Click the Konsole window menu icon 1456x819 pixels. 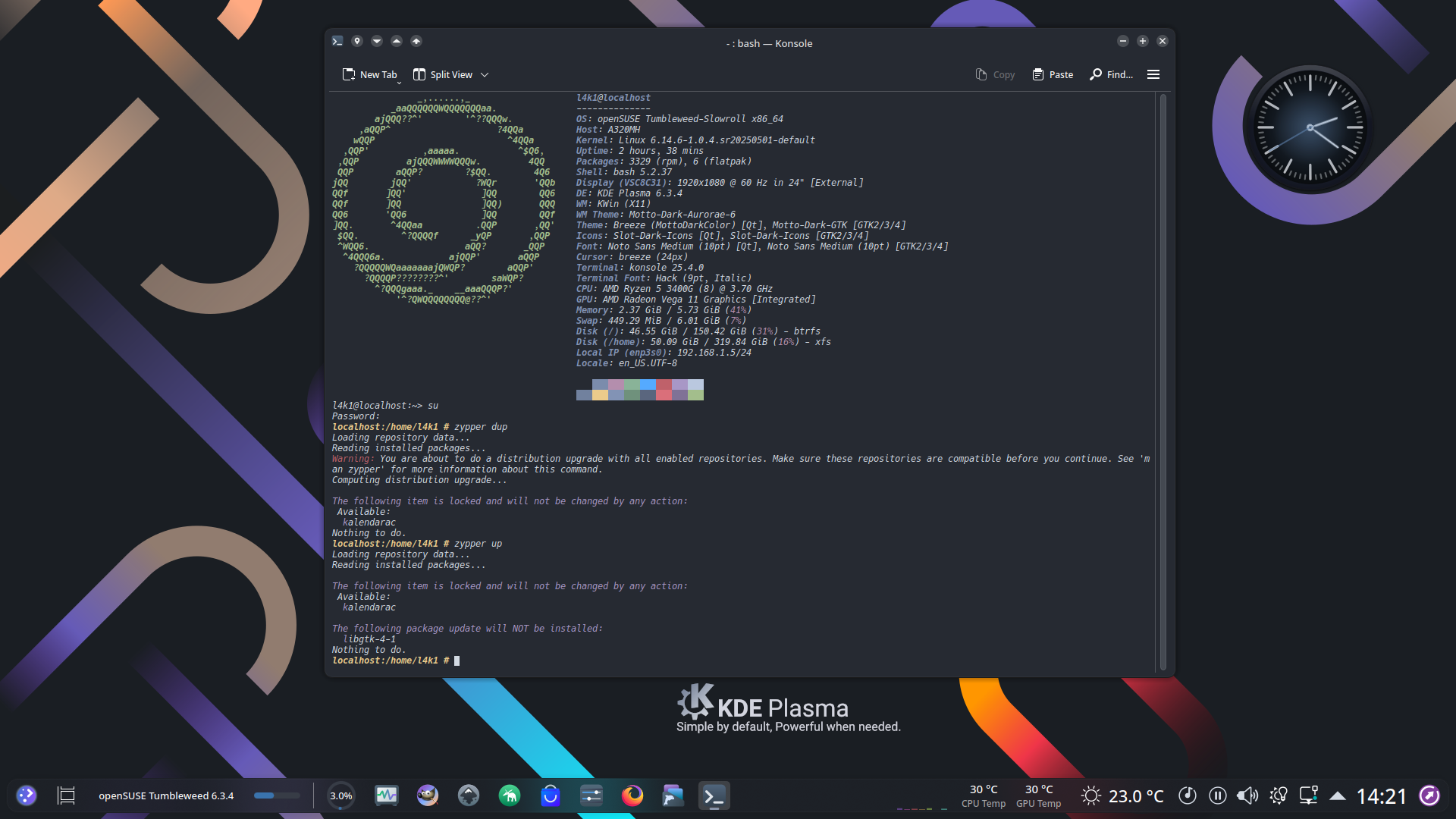point(337,41)
